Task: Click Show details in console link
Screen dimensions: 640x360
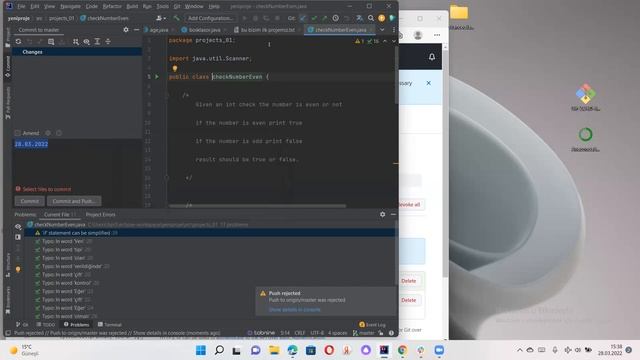Action: (x=294, y=310)
